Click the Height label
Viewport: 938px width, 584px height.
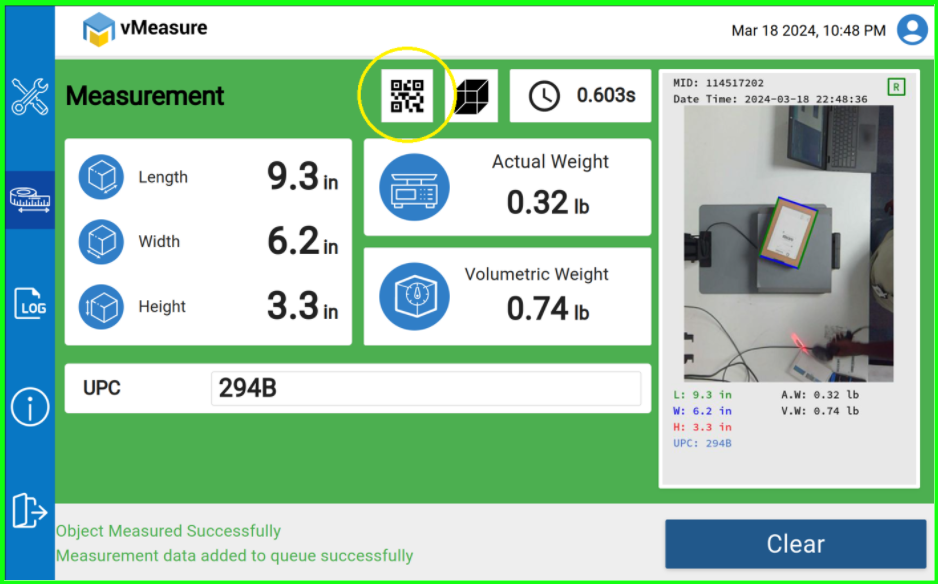pos(162,306)
